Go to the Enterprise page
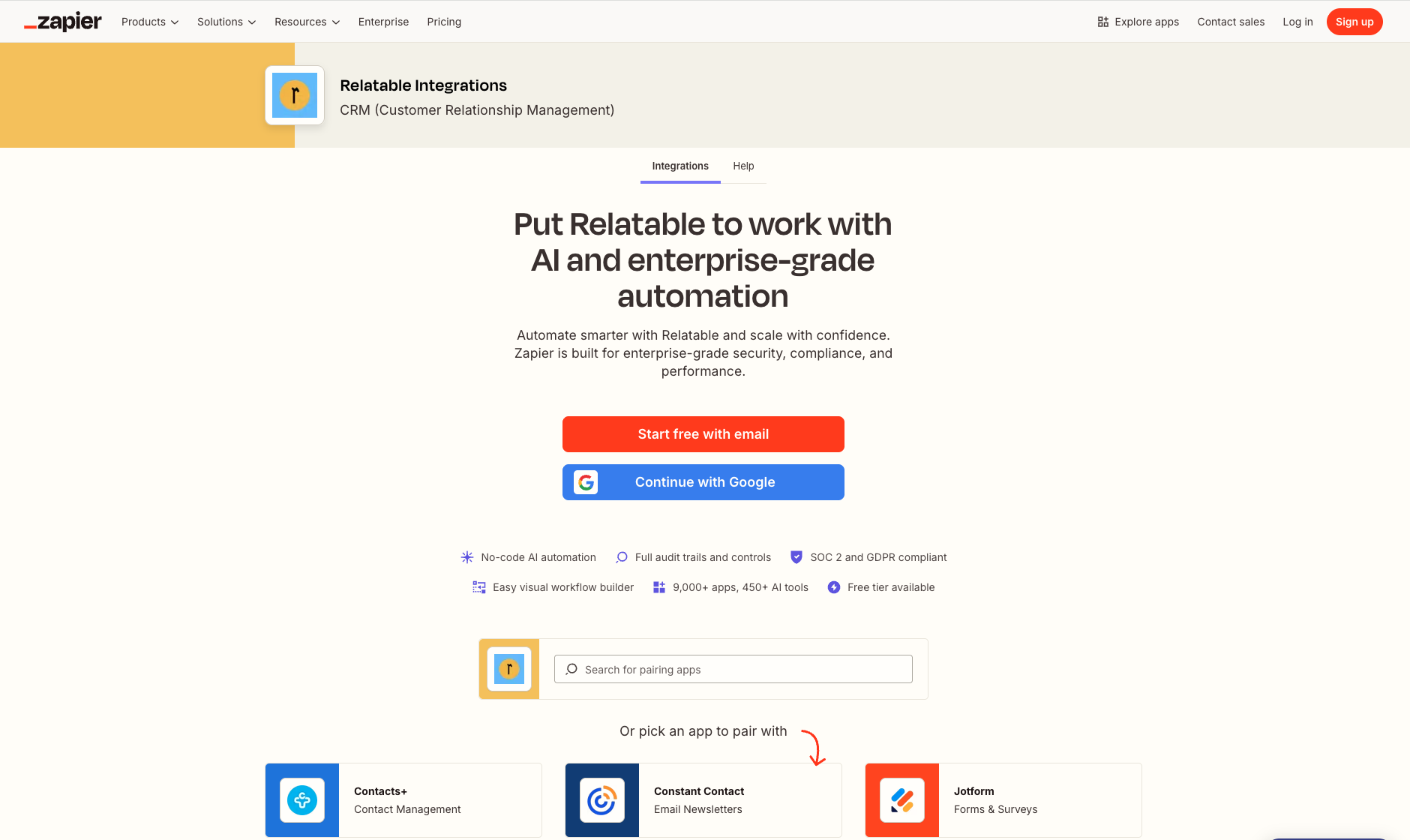The image size is (1410, 840). coord(383,22)
